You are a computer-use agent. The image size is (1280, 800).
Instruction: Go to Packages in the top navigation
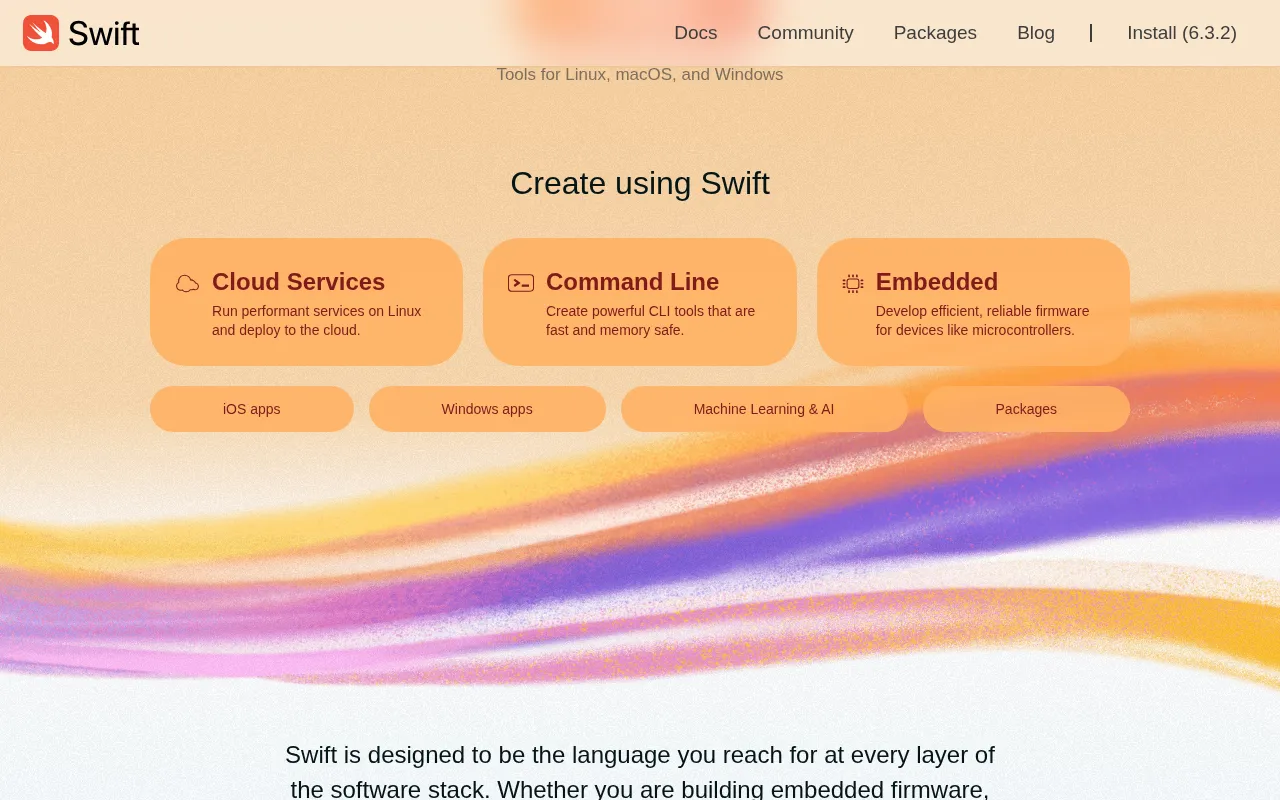pos(935,33)
